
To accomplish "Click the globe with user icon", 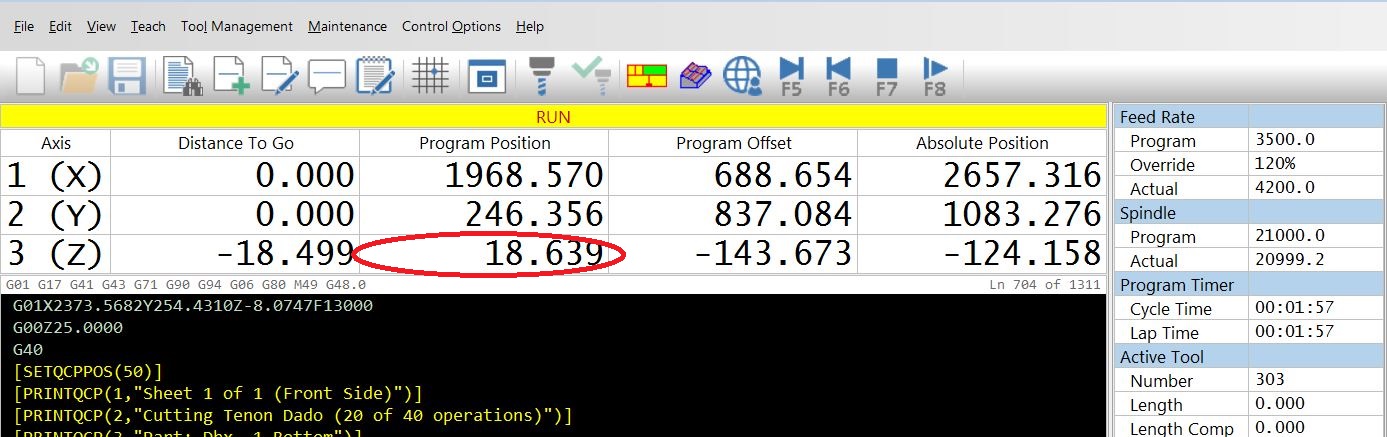I will [743, 76].
